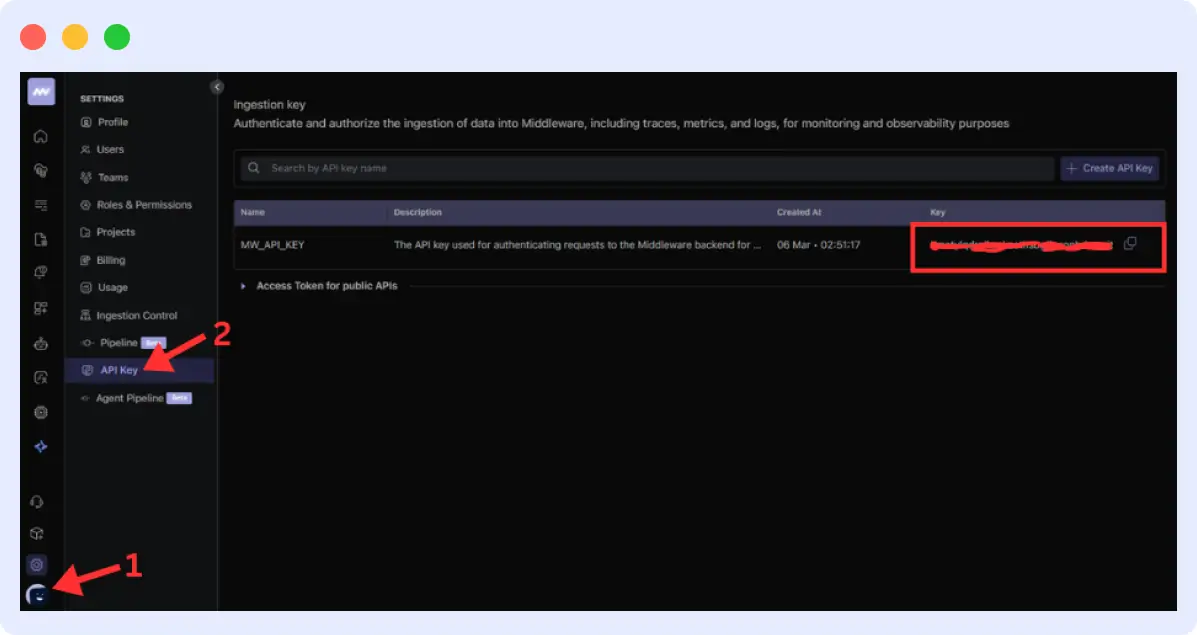Click the Create API Key button
This screenshot has height=635, width=1197.
[1109, 167]
